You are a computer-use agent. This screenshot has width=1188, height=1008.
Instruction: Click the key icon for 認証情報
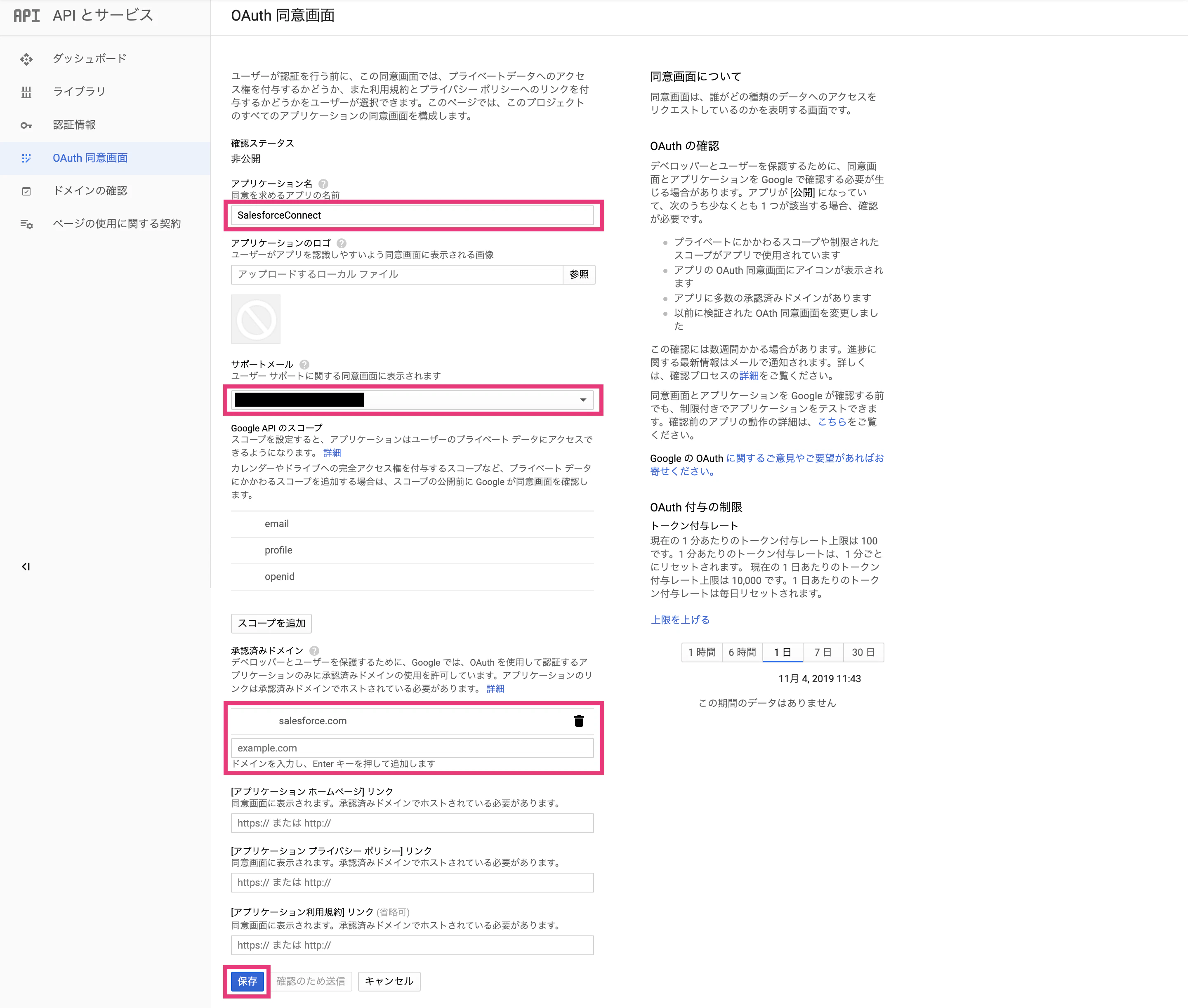tap(26, 125)
